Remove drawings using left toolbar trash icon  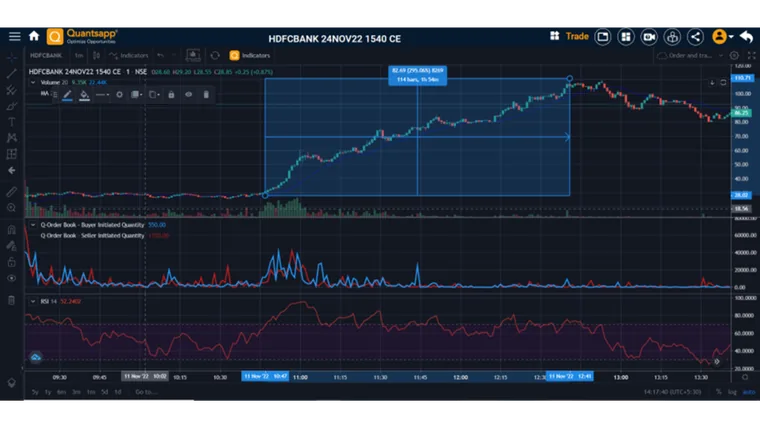pyautogui.click(x=12, y=300)
